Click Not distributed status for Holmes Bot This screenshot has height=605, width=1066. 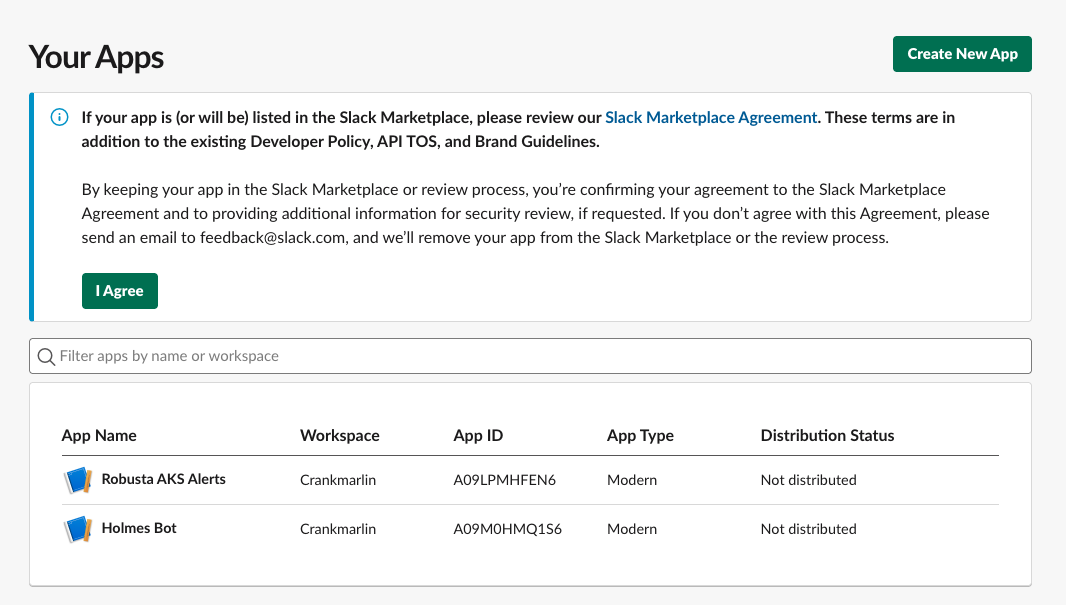(x=808, y=529)
